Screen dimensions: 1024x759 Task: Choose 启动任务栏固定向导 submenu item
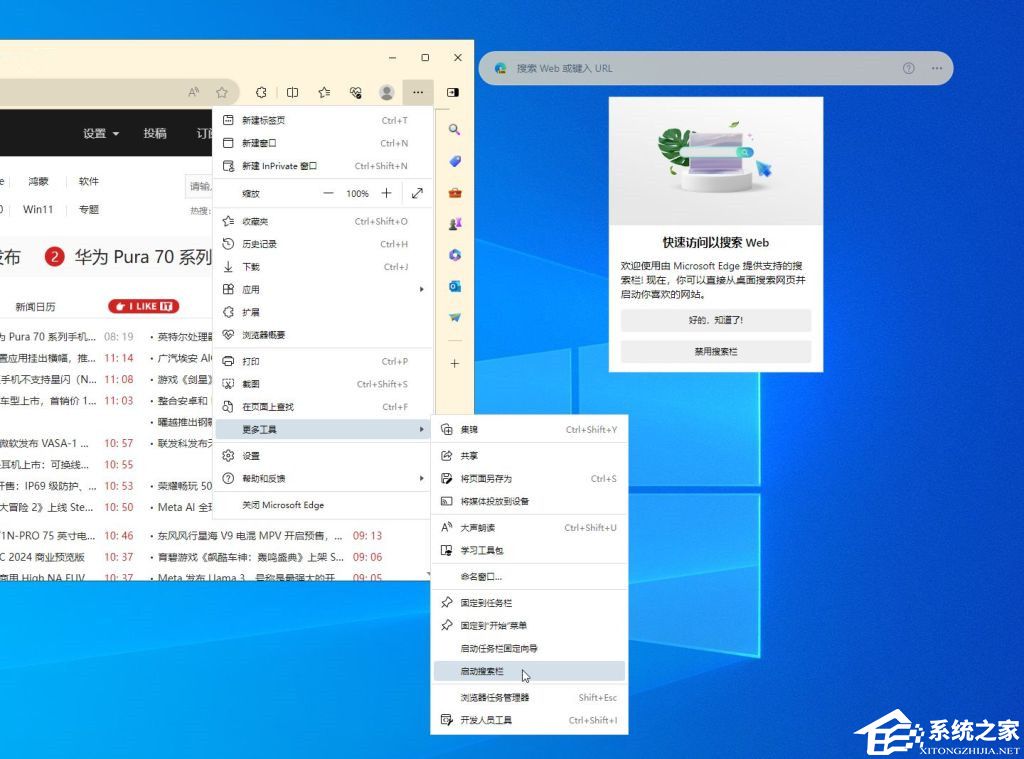point(529,649)
